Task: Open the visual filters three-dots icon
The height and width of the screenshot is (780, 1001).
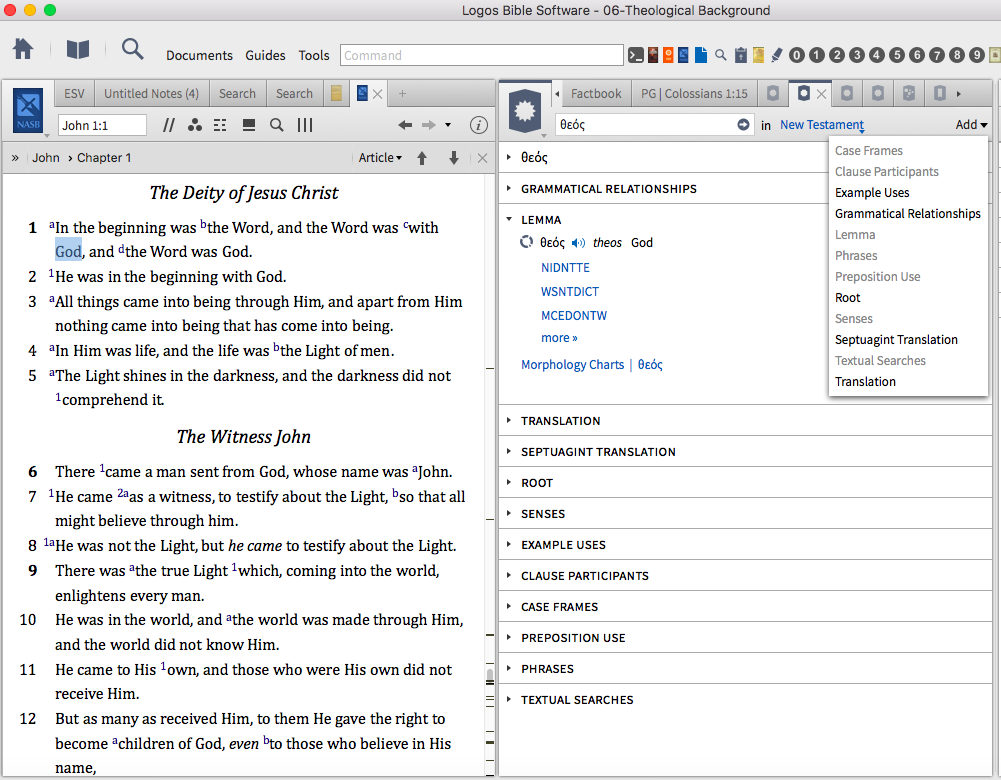Action: [195, 125]
